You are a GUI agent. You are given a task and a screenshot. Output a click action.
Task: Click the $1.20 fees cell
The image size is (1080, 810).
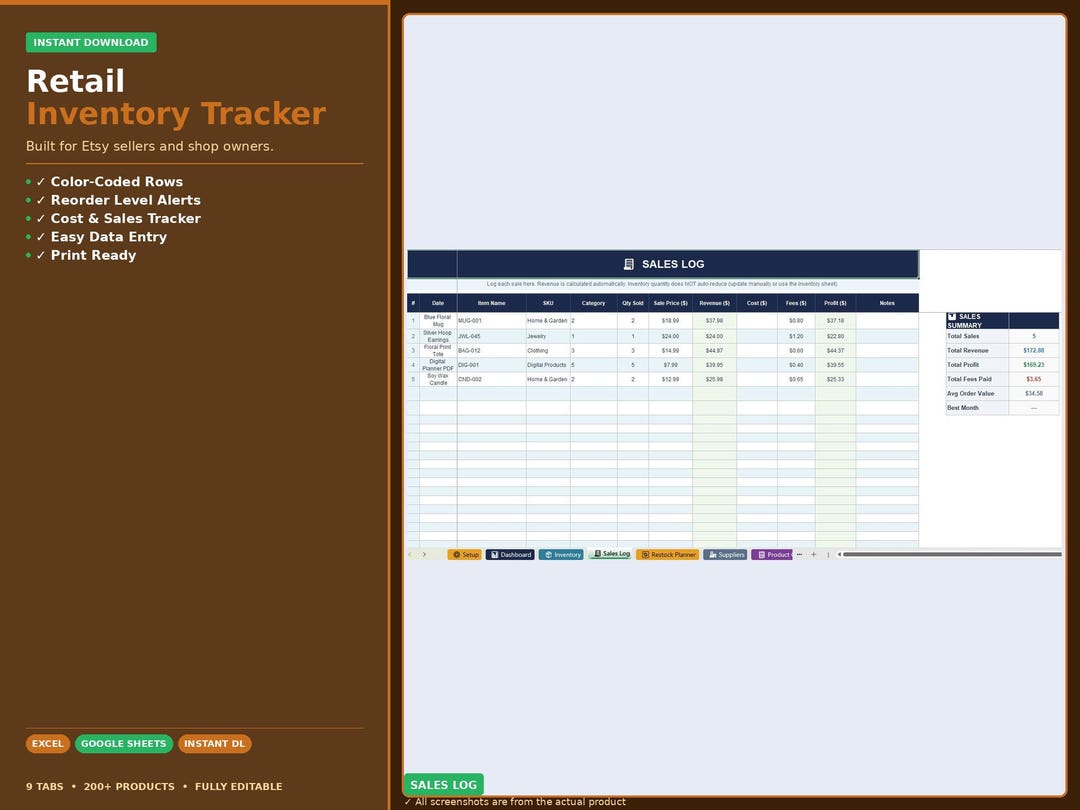(796, 336)
